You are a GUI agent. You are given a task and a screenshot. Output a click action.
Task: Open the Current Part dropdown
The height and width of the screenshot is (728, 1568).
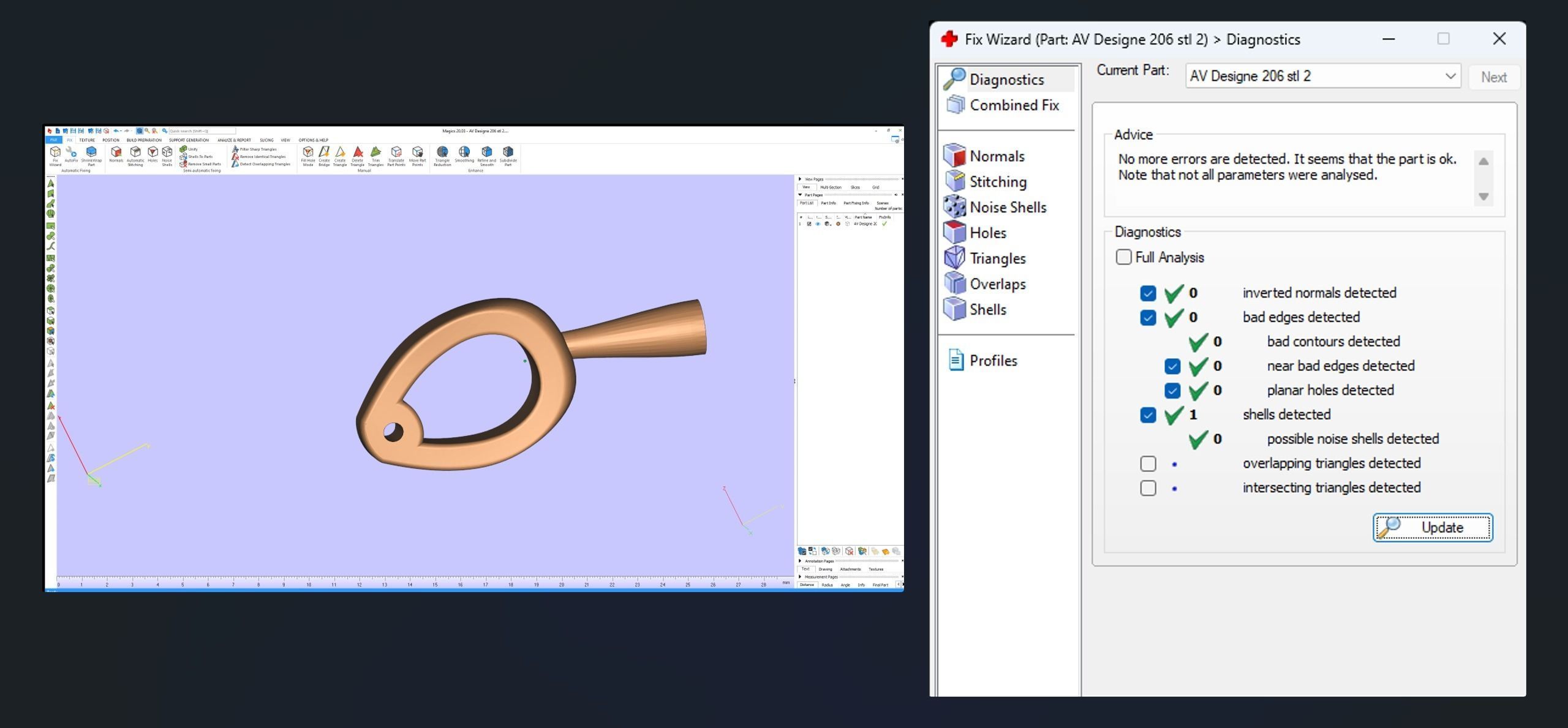coord(1450,77)
